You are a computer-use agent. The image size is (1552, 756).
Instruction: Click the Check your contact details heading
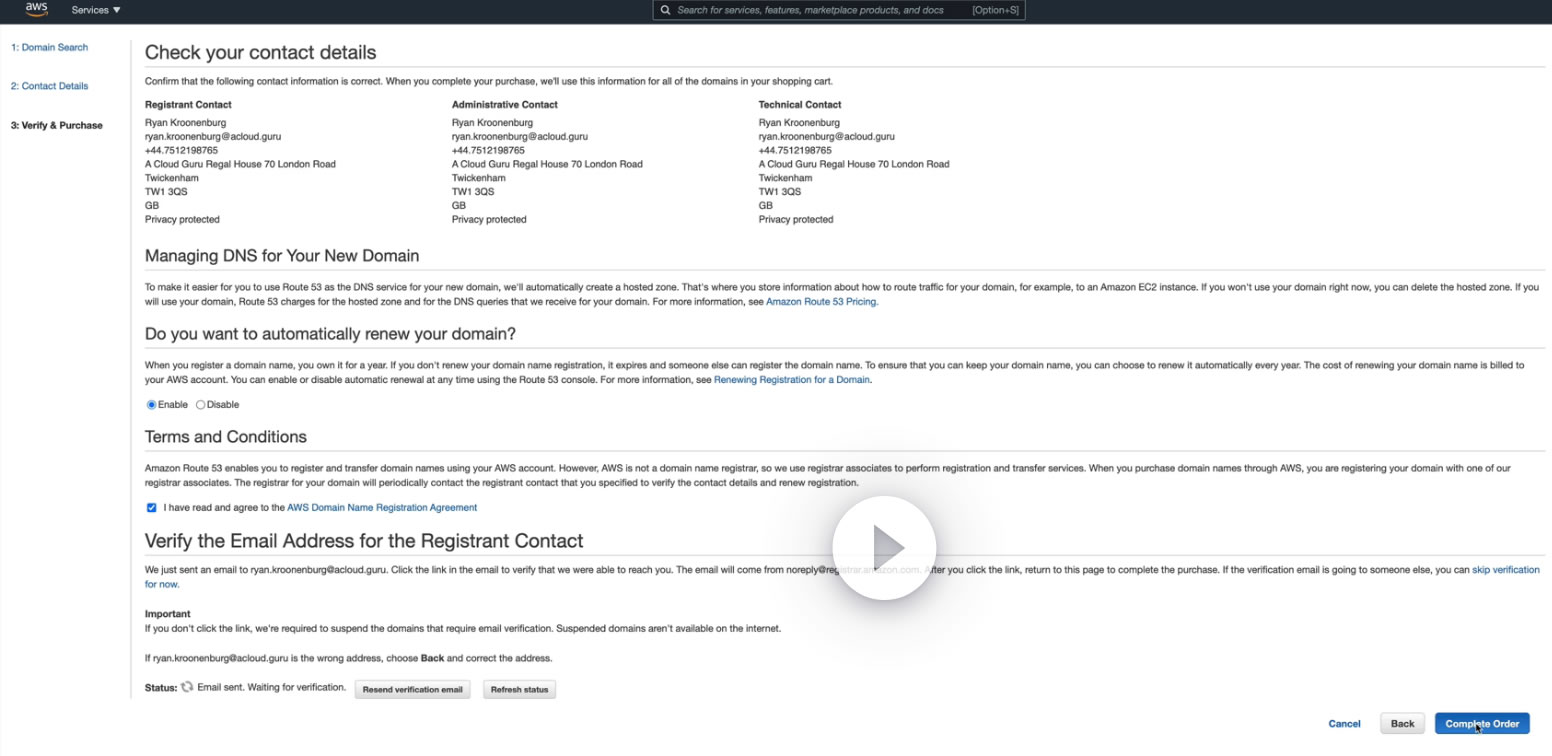pos(261,52)
